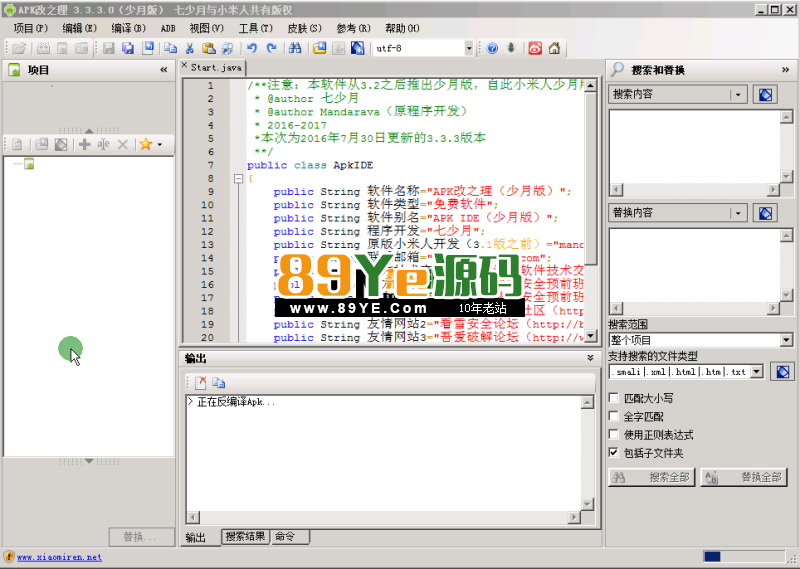Image resolution: width=800 pixels, height=569 pixels.
Task: Click the grey save disk icon
Action: 108,48
